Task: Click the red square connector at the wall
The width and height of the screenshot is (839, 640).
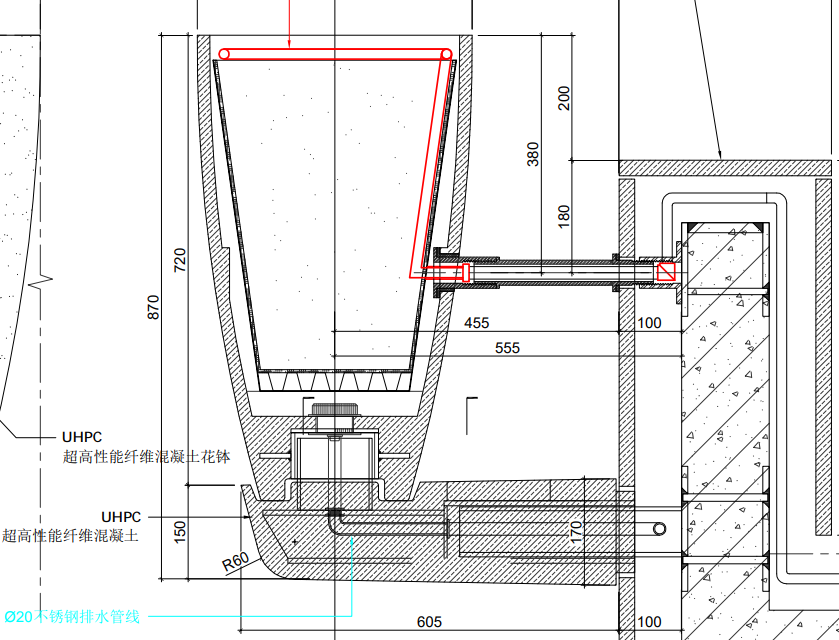Action: (x=666, y=271)
